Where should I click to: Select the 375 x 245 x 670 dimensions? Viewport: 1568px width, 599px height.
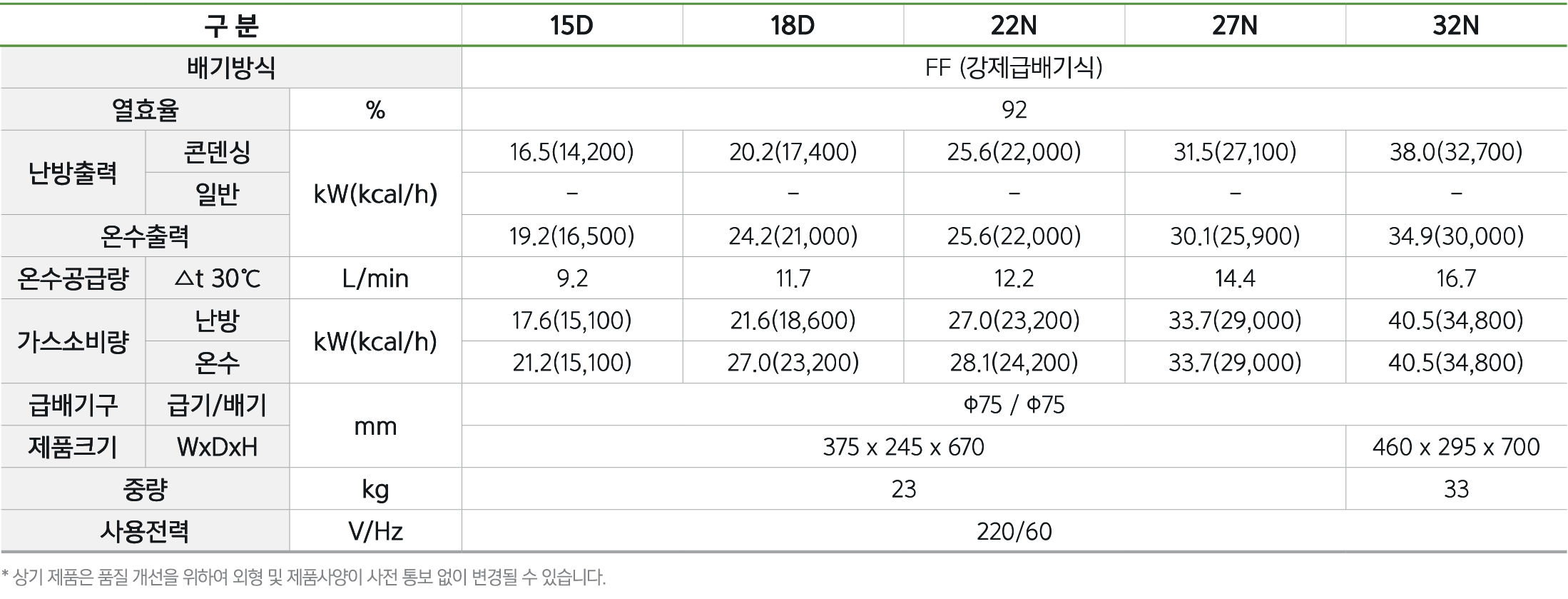[x=903, y=447]
